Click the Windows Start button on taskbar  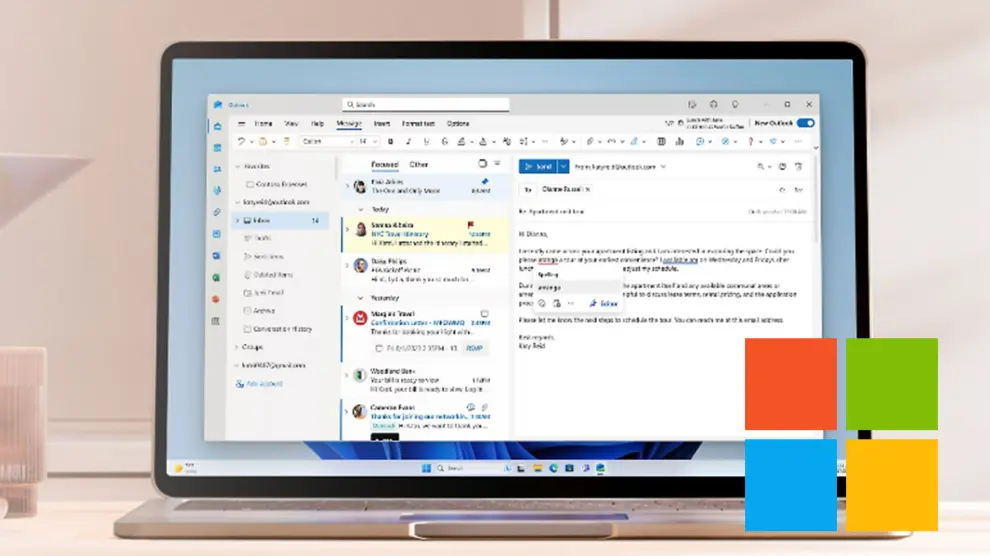tap(425, 468)
